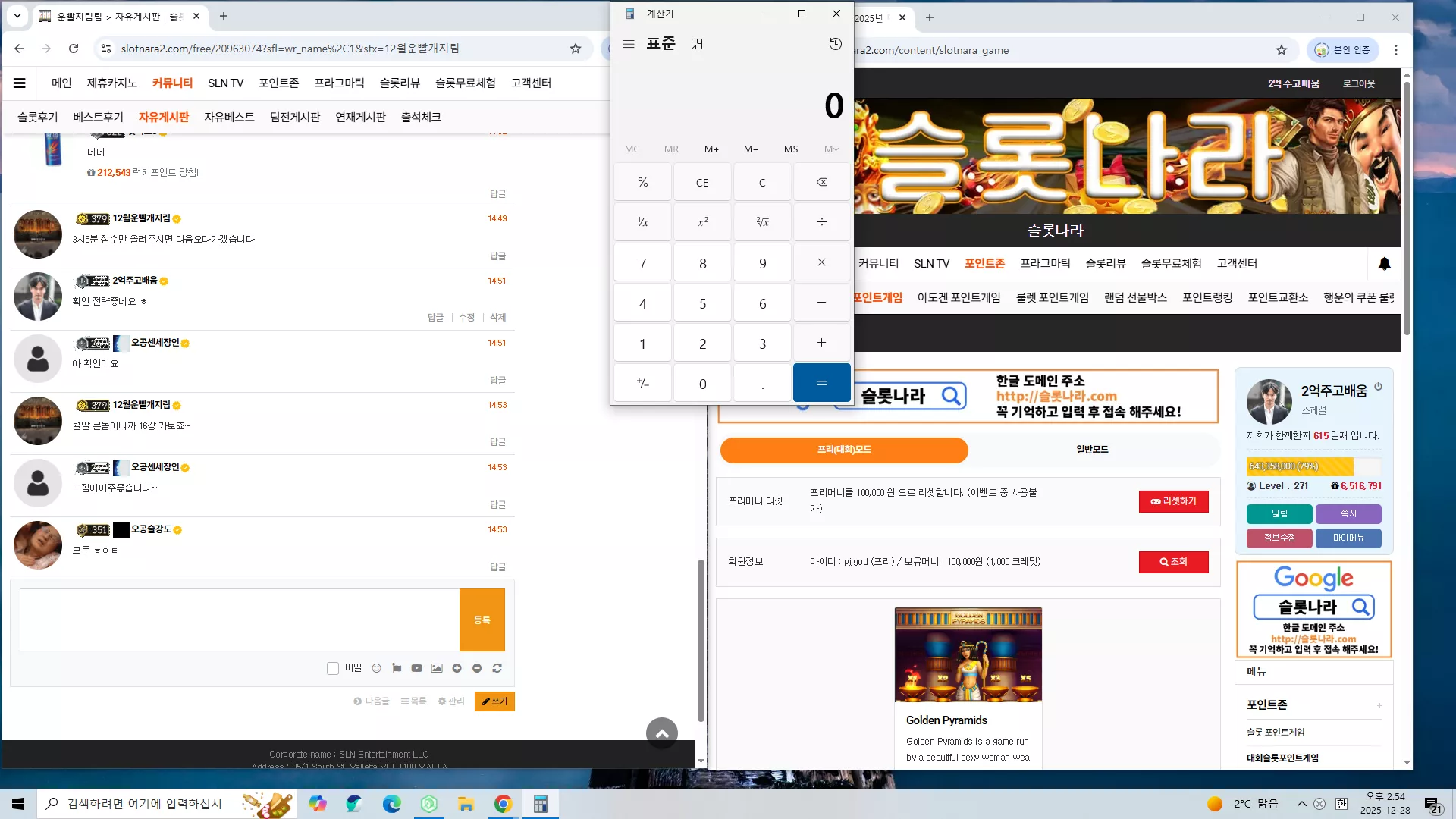Open the site hamburger menu on the forum page
The image size is (1456, 819).
coord(20,83)
